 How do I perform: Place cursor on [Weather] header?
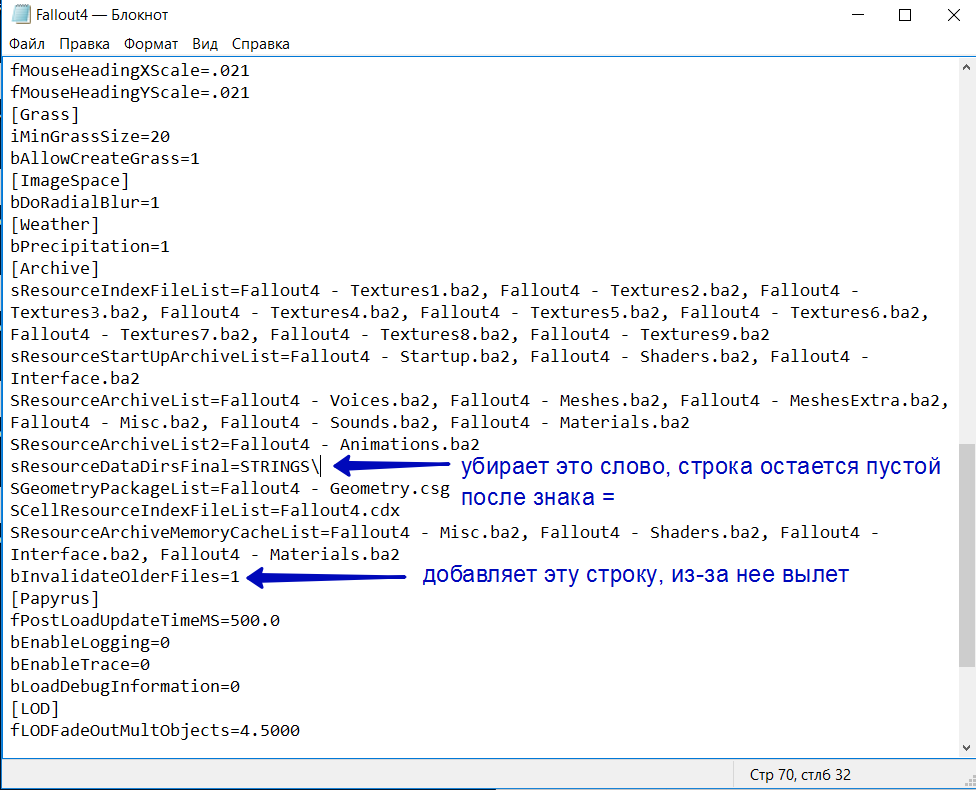[x=55, y=225]
